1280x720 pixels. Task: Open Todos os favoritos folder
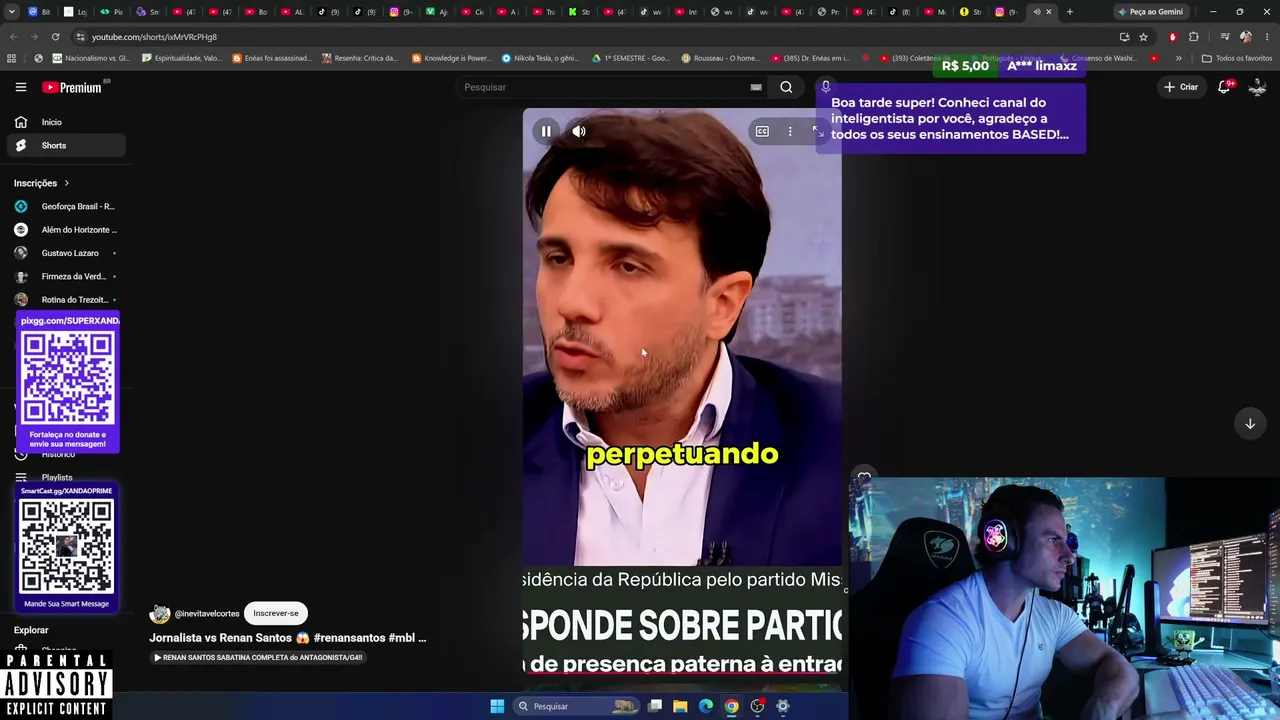[x=1237, y=58]
